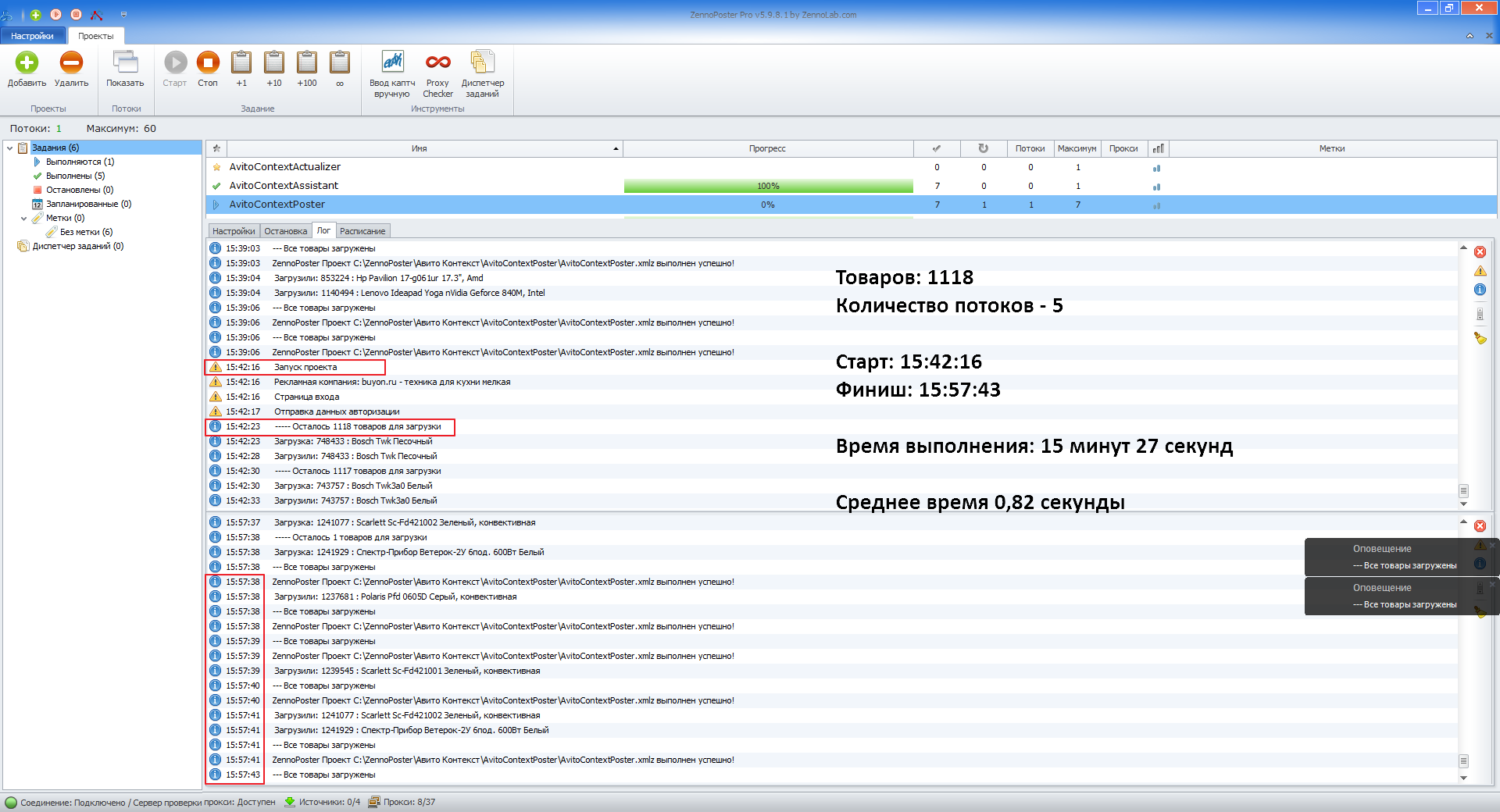Open Ввод каптч вручную tool

pyautogui.click(x=392, y=74)
